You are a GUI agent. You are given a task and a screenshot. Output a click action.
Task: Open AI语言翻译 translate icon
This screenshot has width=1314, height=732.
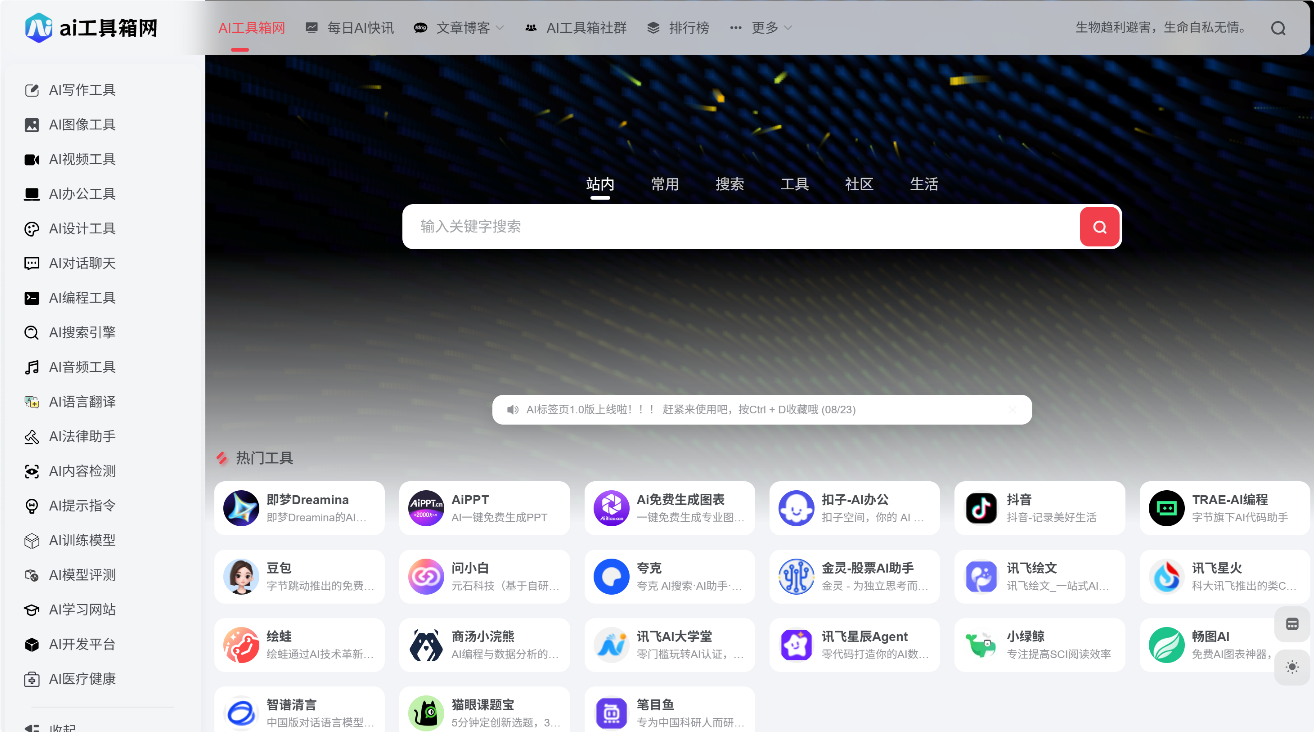tap(31, 402)
